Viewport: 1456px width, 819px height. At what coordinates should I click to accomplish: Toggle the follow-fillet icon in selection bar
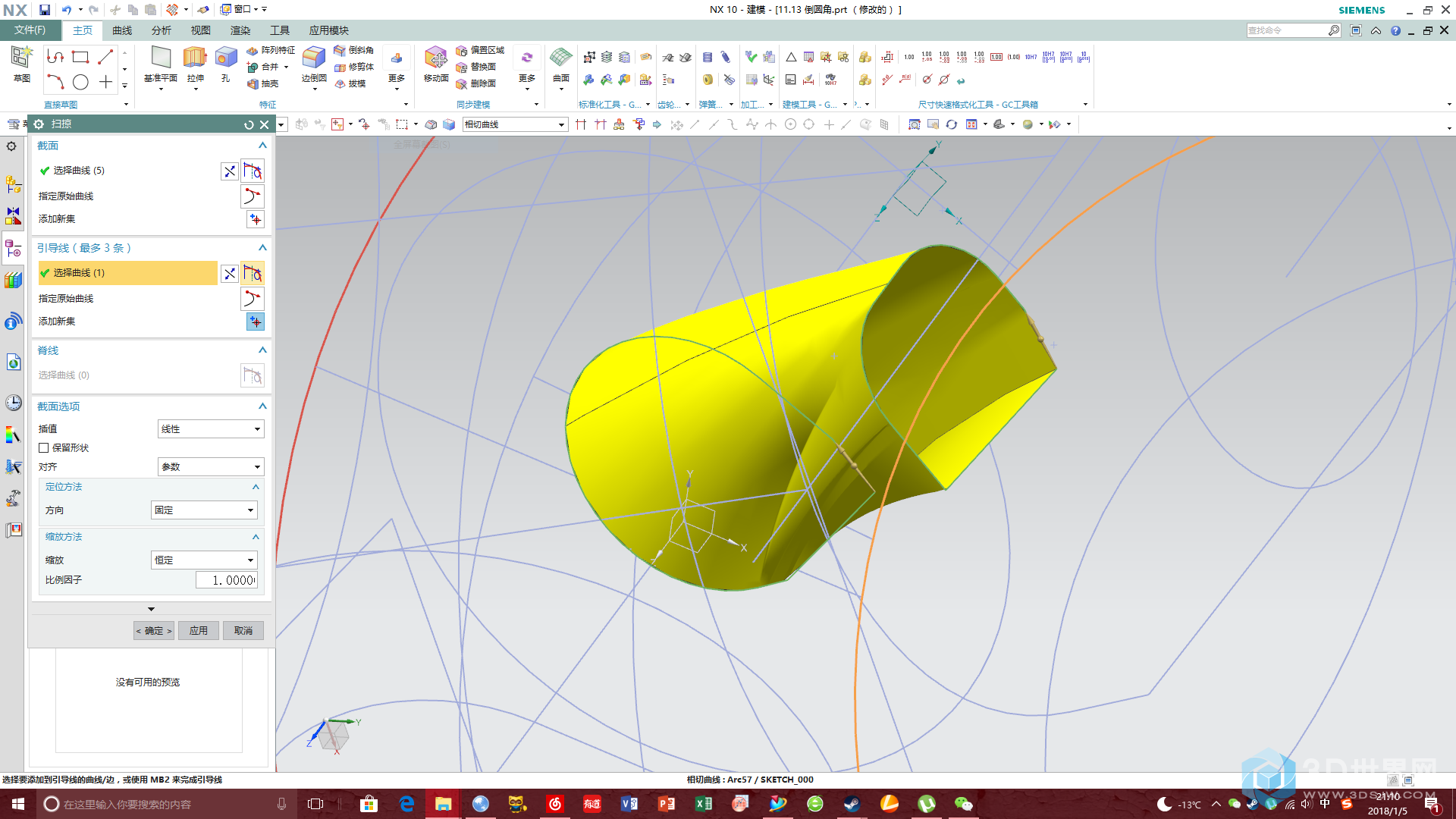point(601,124)
